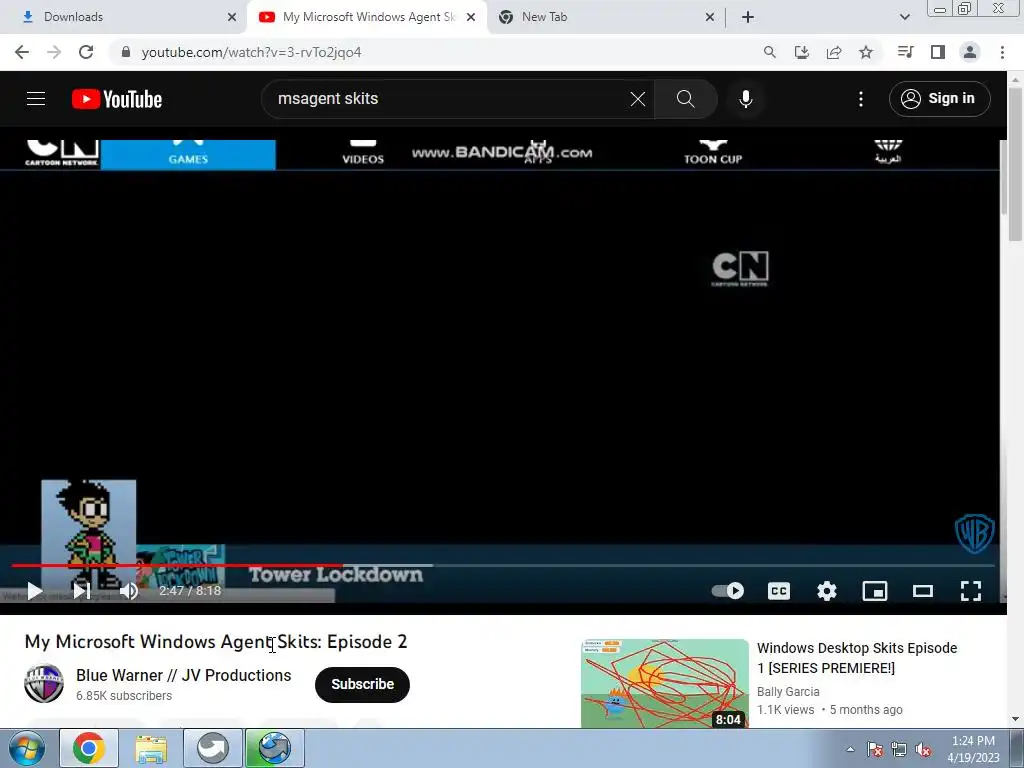Viewport: 1024px width, 768px height.
Task: Open Chrome's three-dot menu
Action: click(x=1002, y=52)
